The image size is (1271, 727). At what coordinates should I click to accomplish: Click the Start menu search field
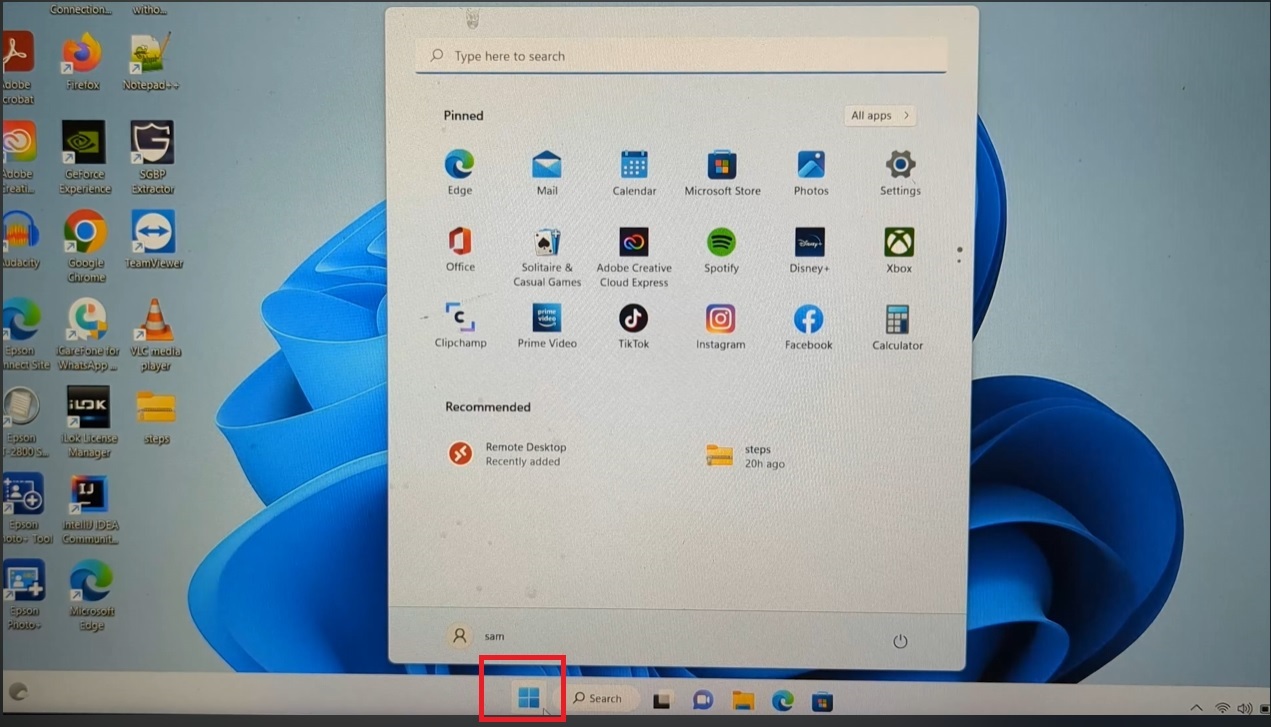click(681, 56)
